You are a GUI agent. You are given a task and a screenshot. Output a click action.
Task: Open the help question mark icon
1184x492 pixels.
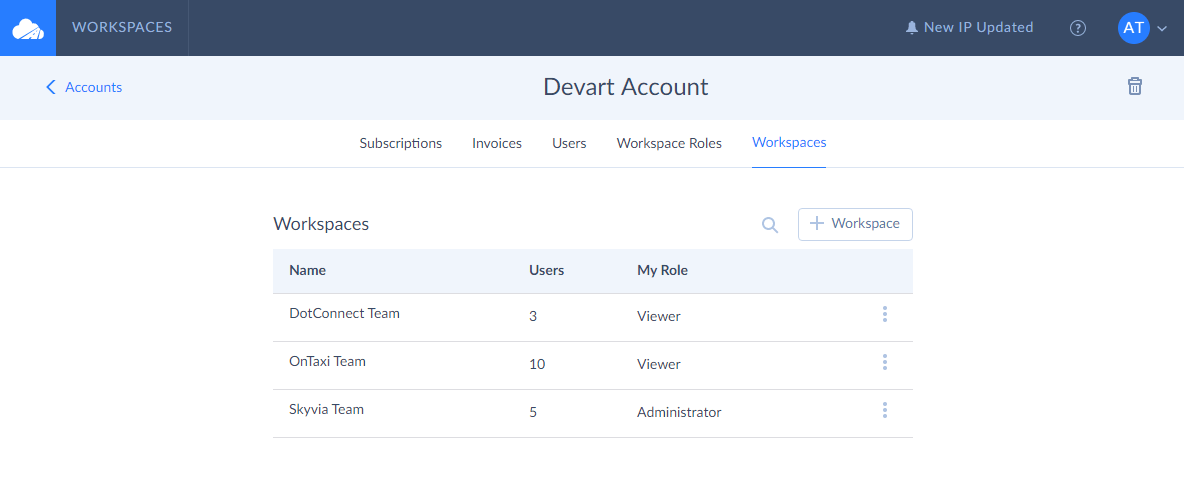[1078, 28]
